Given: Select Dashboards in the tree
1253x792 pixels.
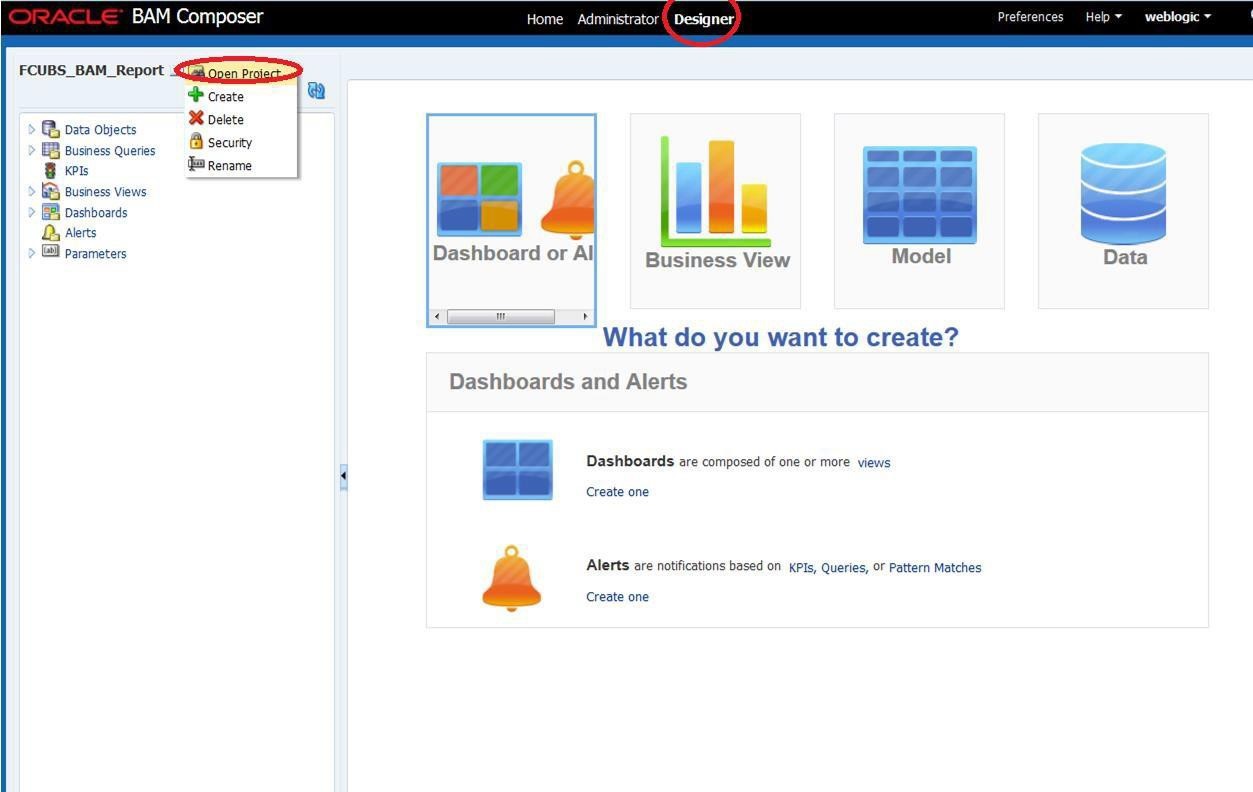Looking at the screenshot, I should point(96,212).
